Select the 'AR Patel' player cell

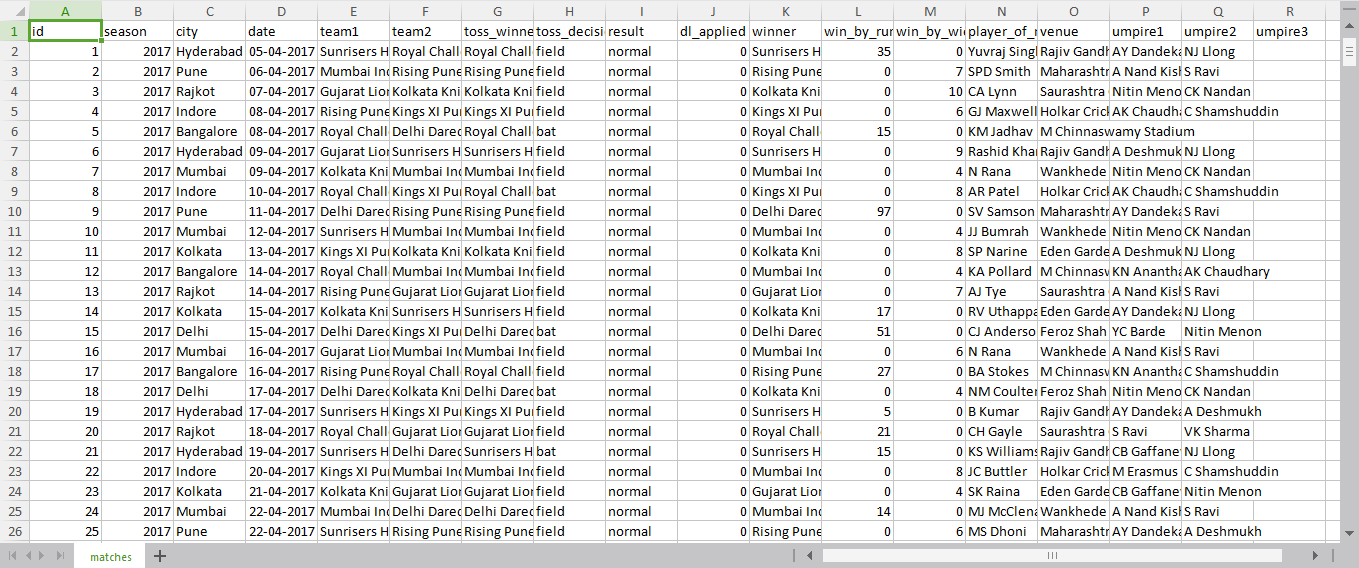pos(1001,191)
